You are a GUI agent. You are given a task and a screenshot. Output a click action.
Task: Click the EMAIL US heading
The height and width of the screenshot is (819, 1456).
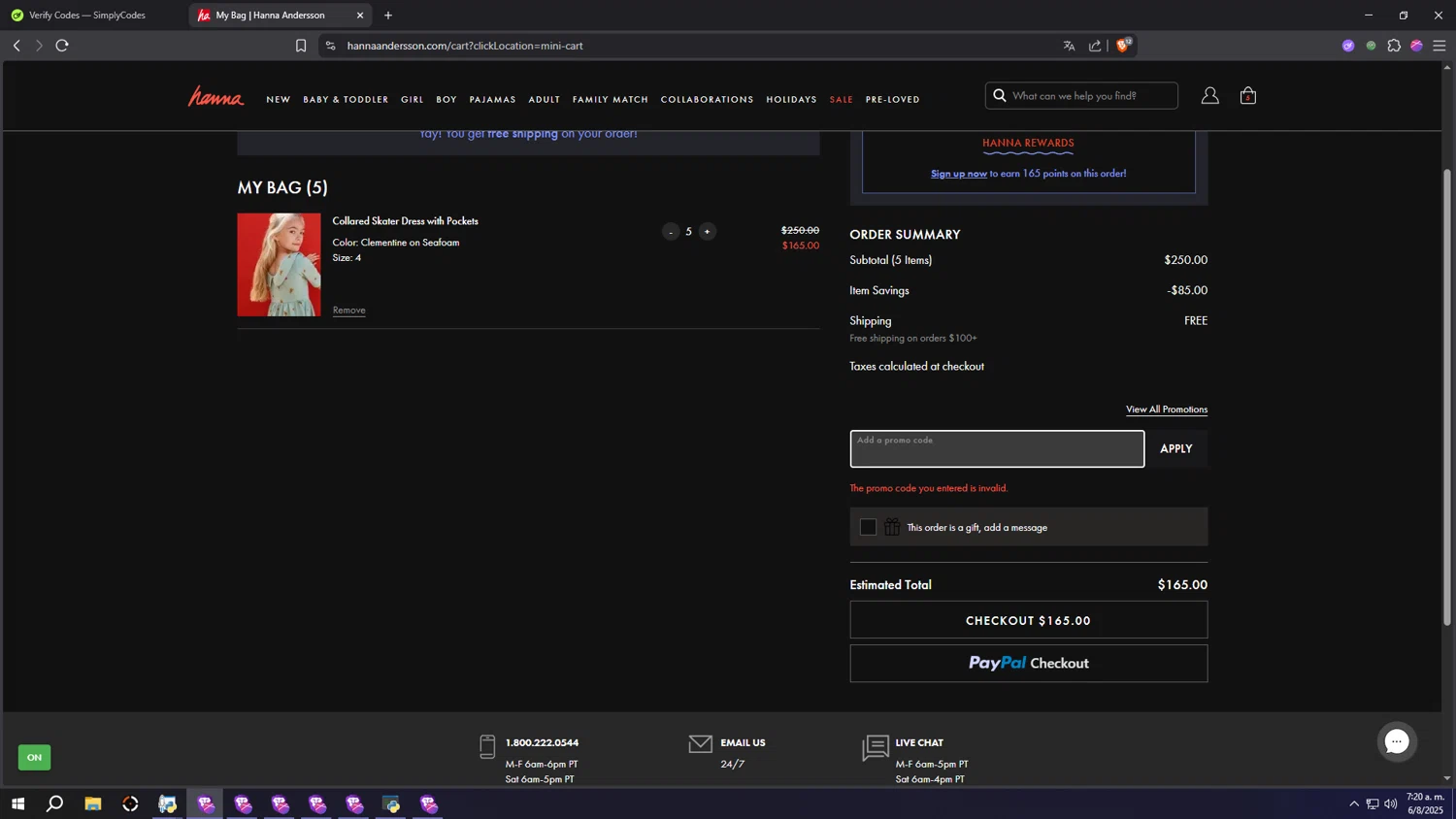743,743
